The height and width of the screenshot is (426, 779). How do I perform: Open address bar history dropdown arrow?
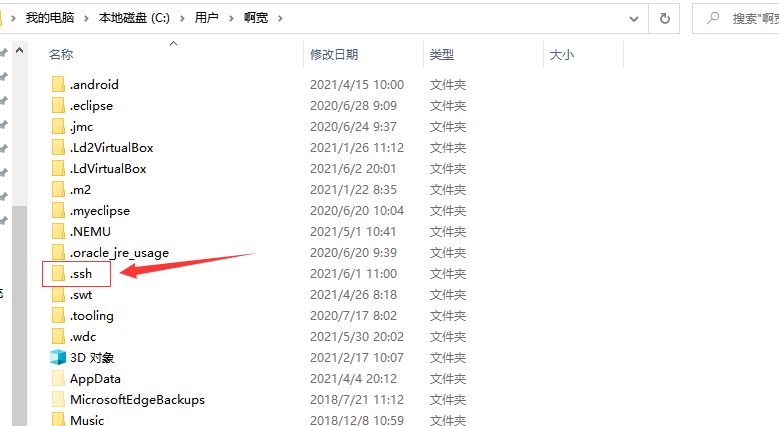pos(634,19)
